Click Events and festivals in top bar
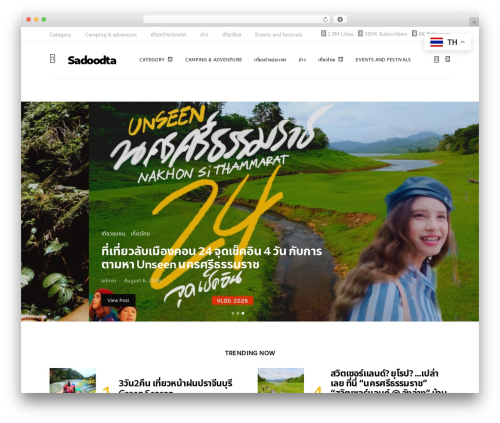 [279, 35]
